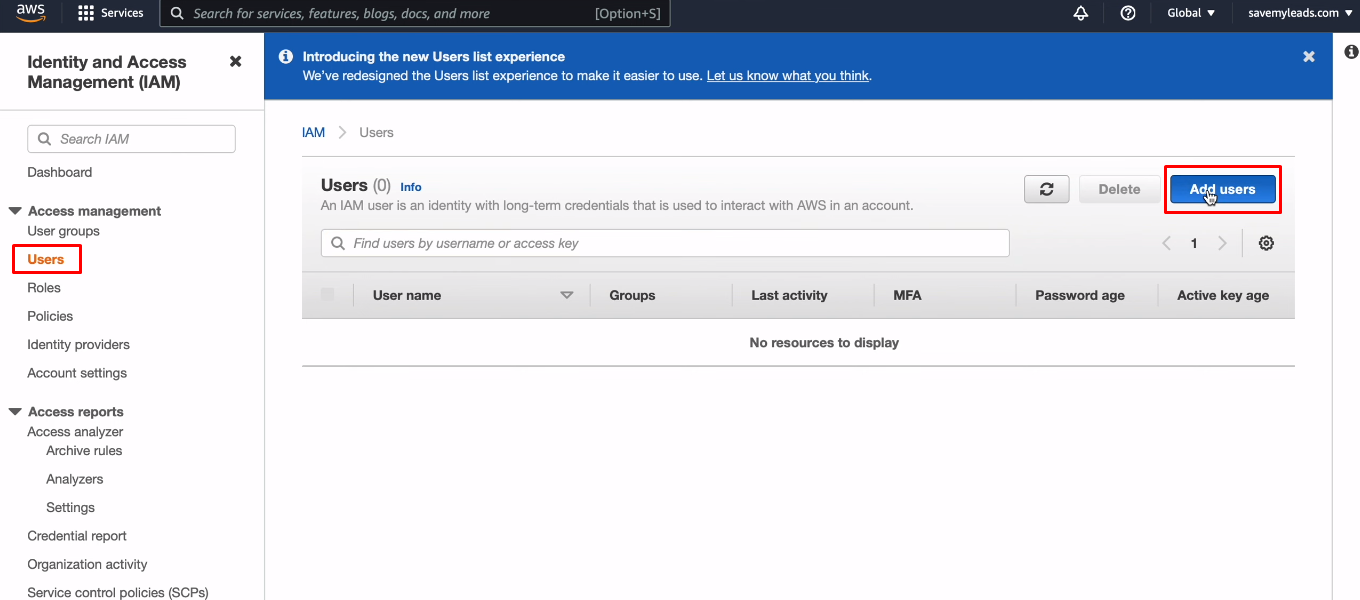Screen dimensions: 1360x600
Task: Click the User name column header
Action: tap(407, 295)
